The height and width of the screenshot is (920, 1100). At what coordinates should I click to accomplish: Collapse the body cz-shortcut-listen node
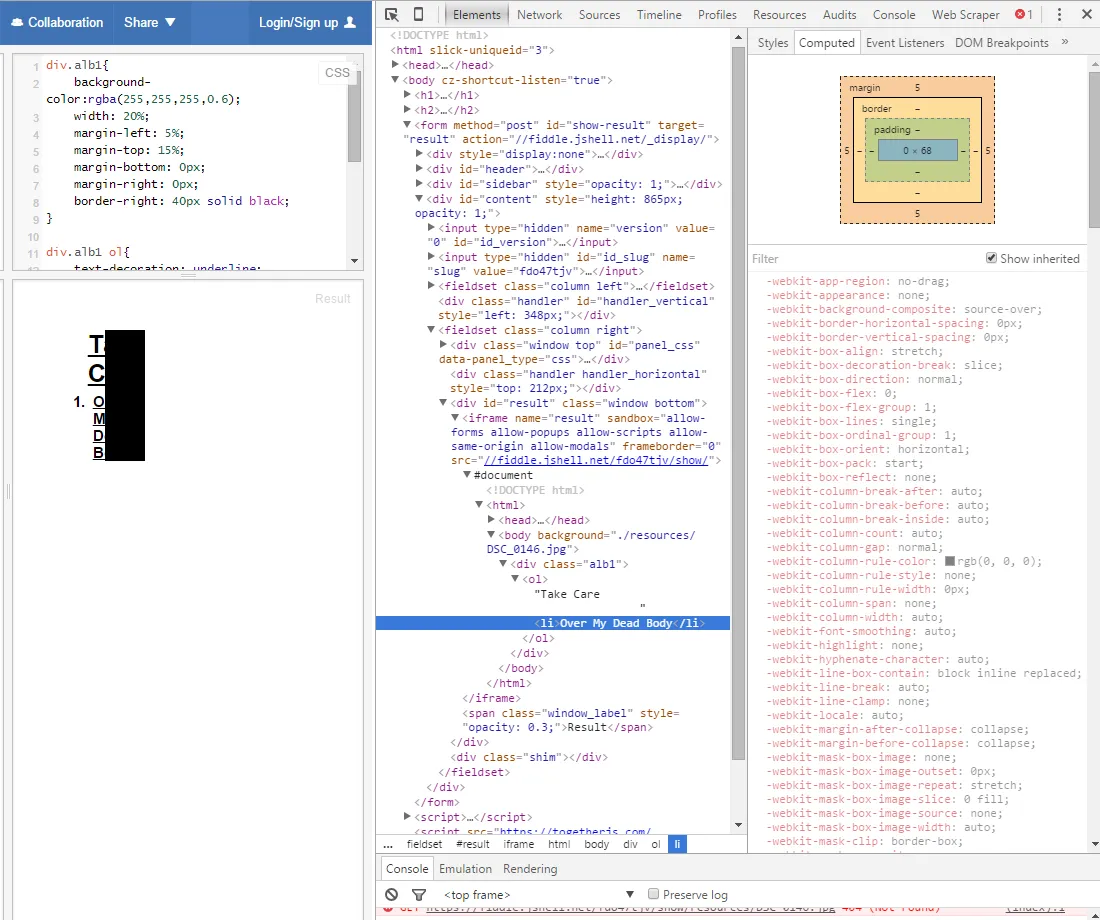pyautogui.click(x=395, y=80)
